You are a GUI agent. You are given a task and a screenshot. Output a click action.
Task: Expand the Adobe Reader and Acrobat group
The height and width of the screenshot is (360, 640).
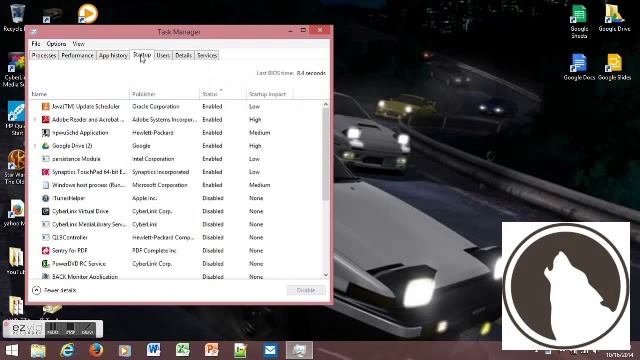[x=35, y=120]
